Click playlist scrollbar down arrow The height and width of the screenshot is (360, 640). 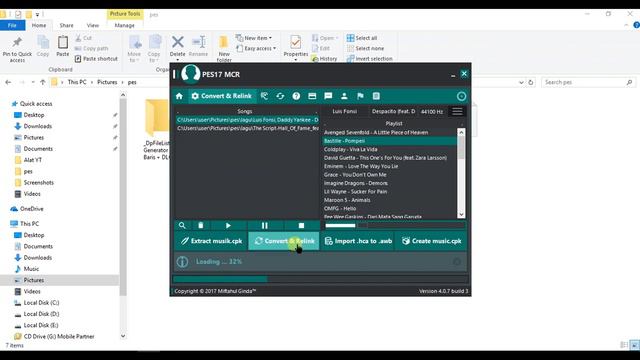[x=461, y=214]
